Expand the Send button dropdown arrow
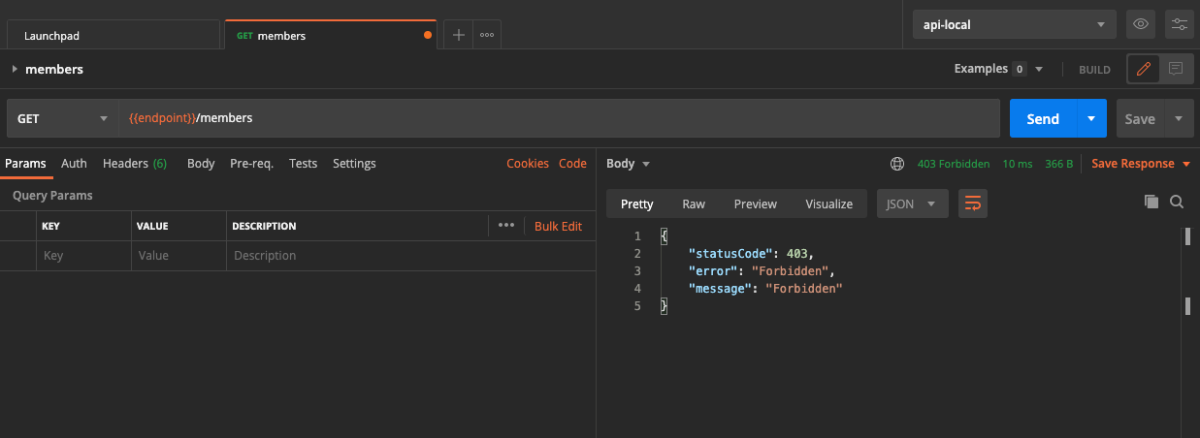This screenshot has height=438, width=1200. (x=1091, y=118)
